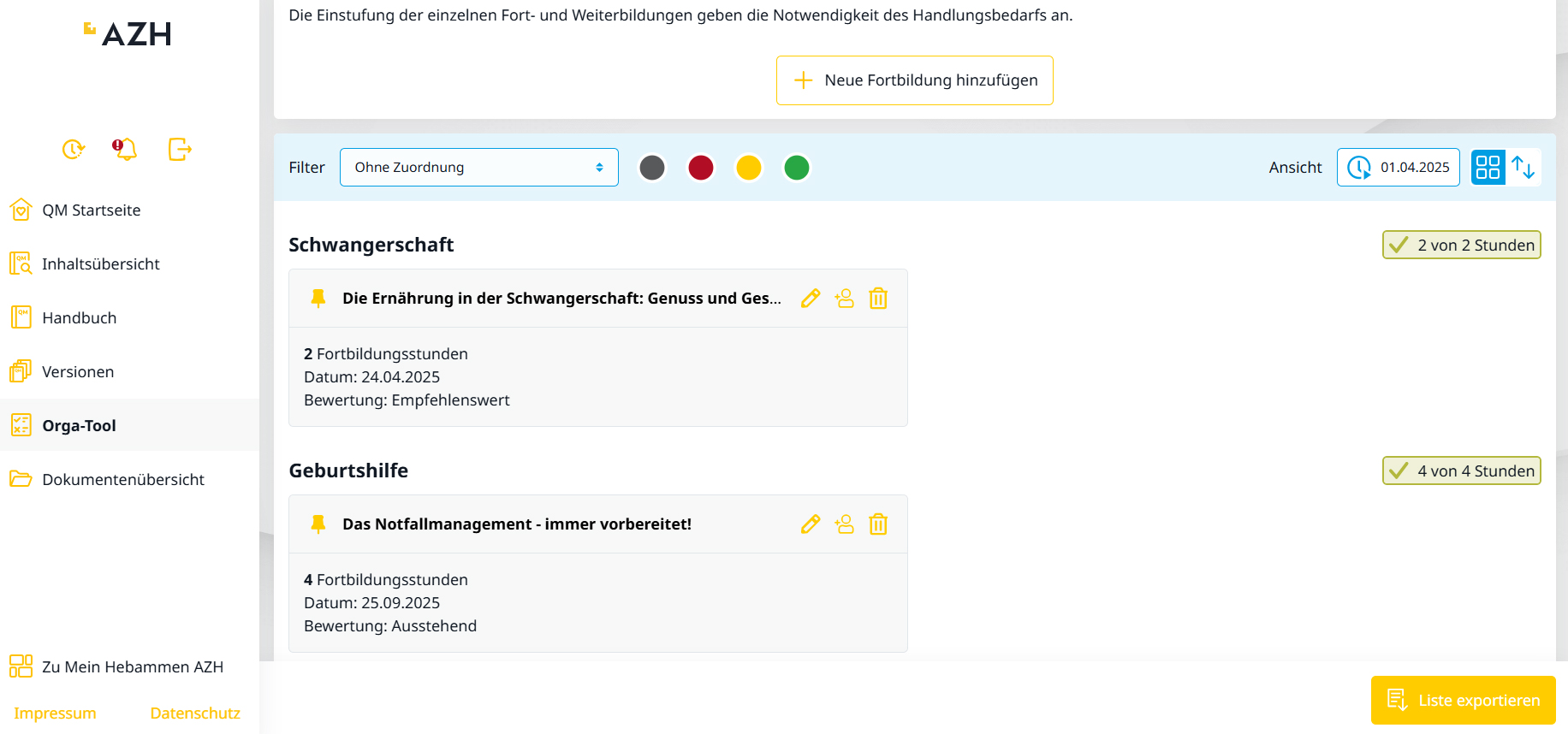
Task: Toggle pin on Notfallmanagement card
Action: [x=318, y=524]
